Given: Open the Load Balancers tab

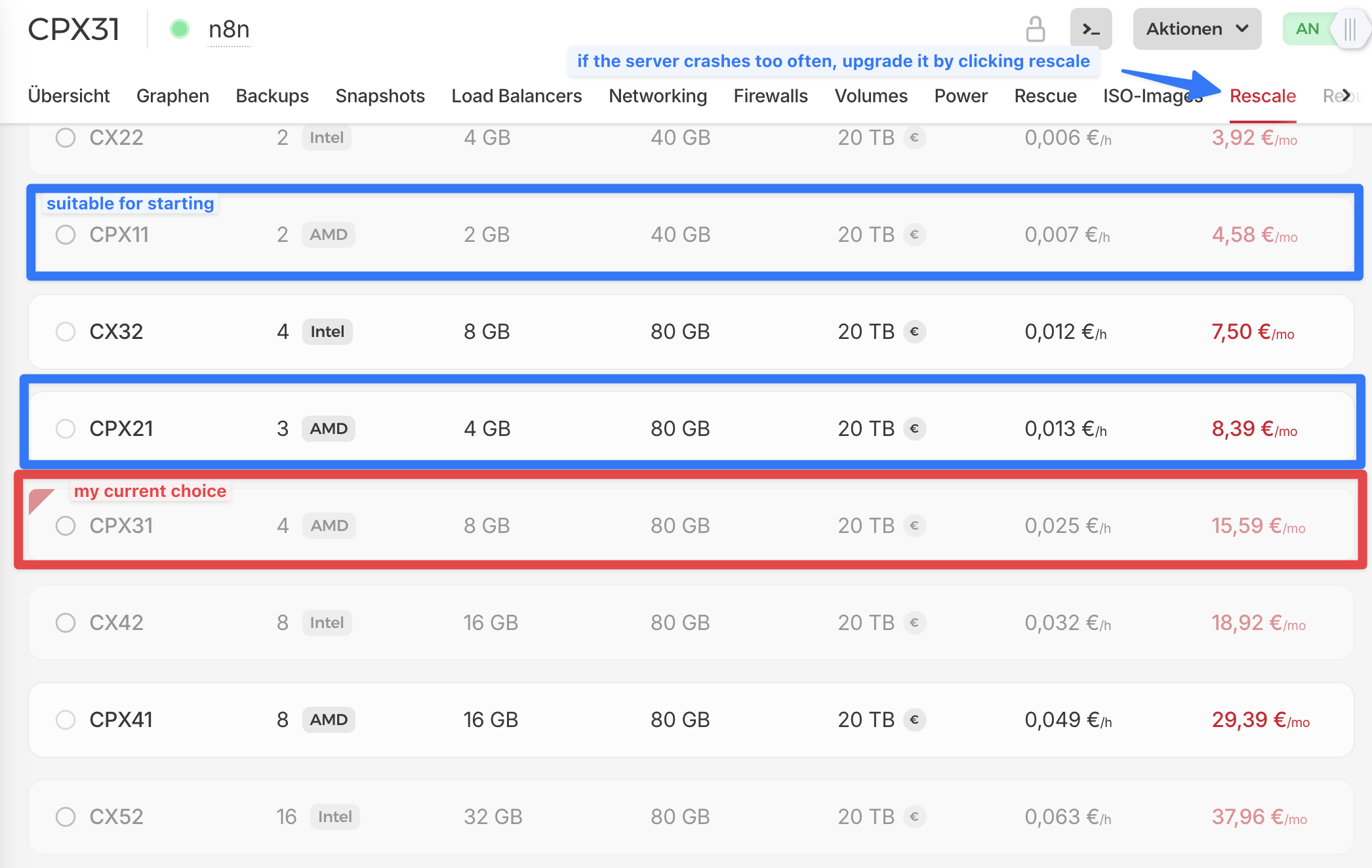Looking at the screenshot, I should 517,96.
